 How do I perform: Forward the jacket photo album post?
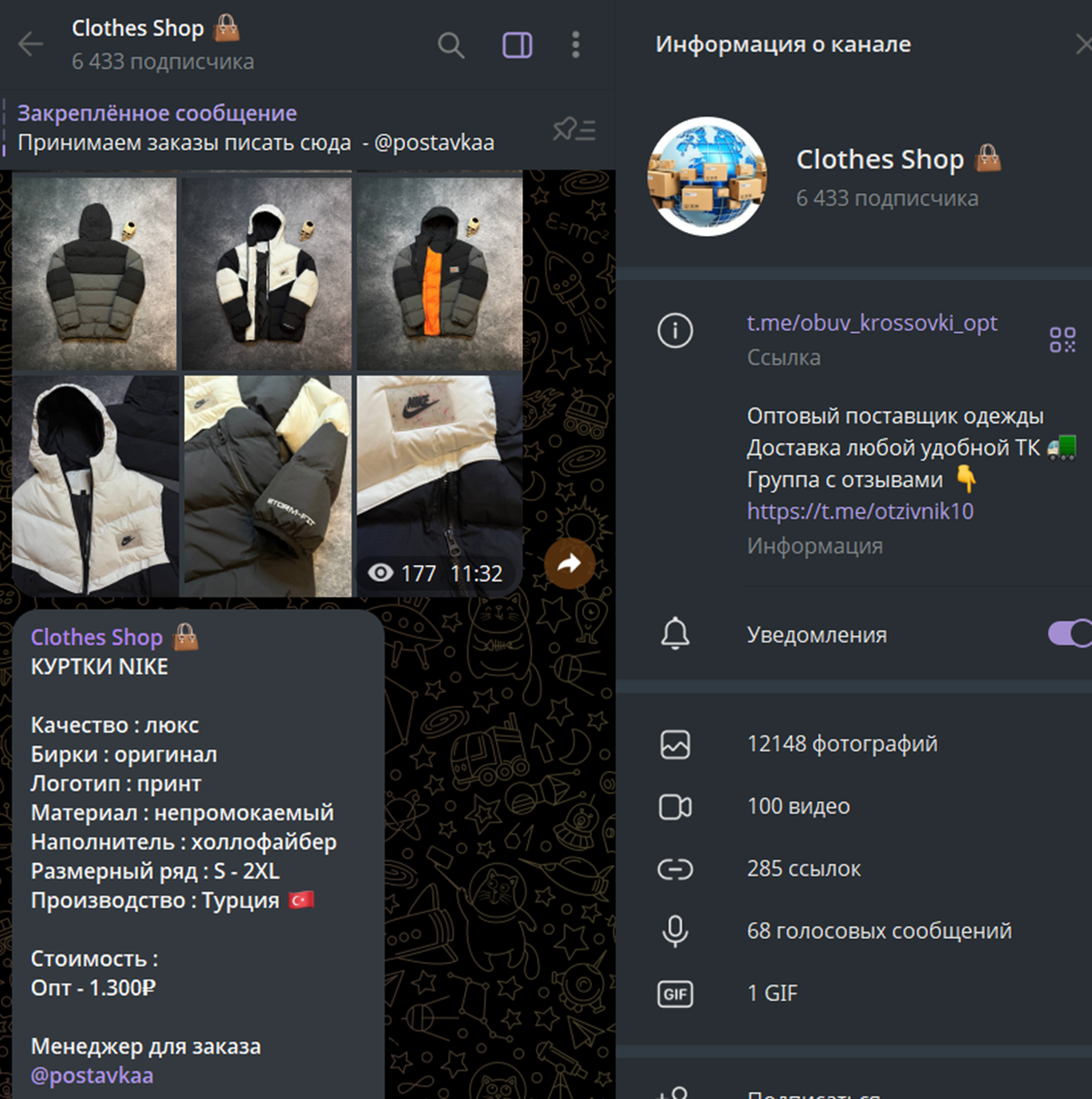click(569, 563)
